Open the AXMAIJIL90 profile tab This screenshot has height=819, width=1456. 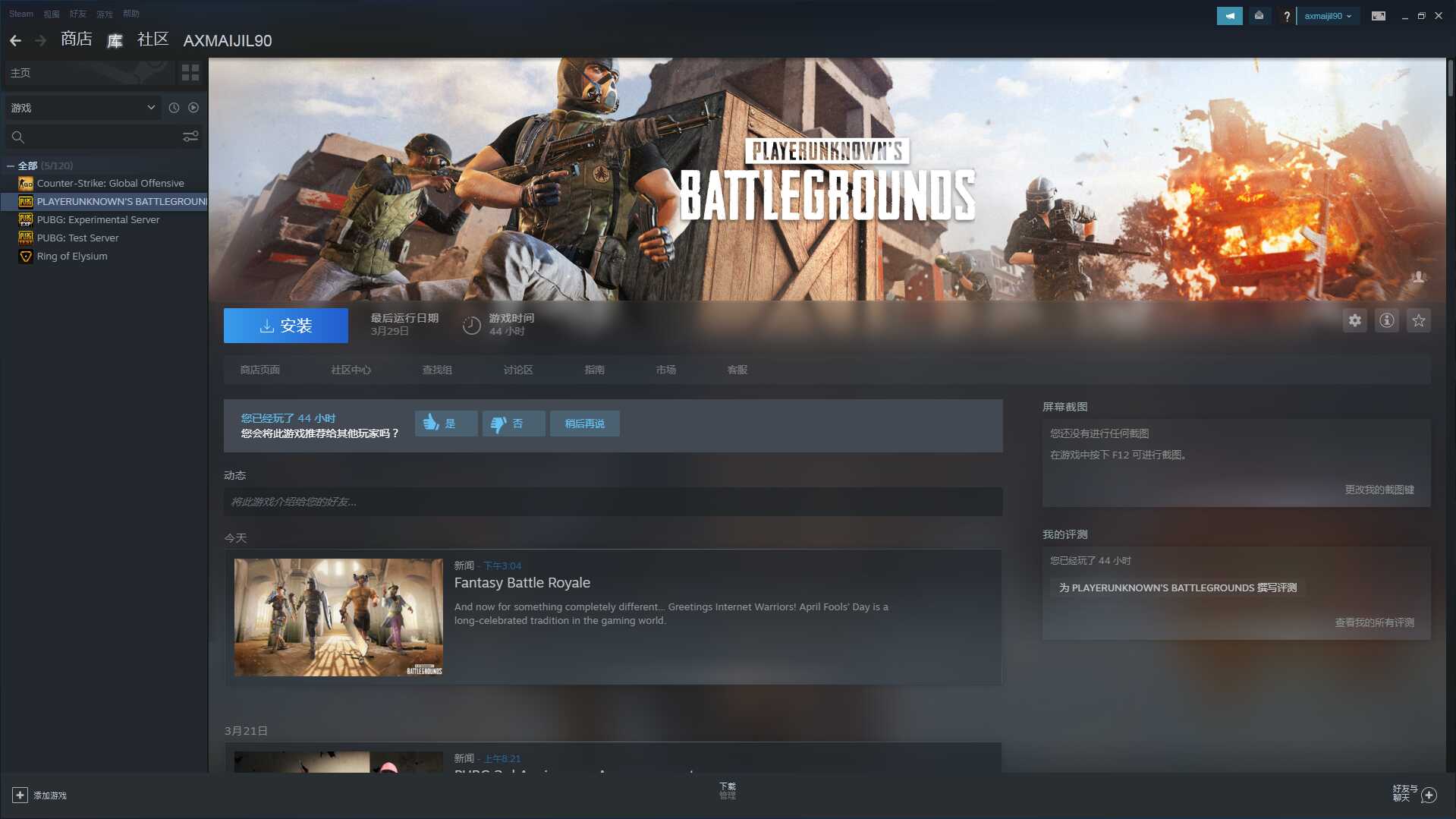pyautogui.click(x=228, y=41)
